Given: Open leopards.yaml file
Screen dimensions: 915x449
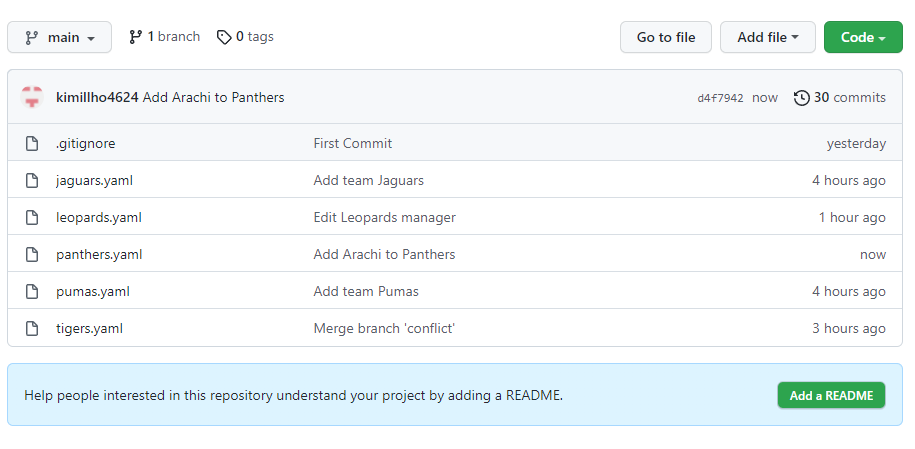Looking at the screenshot, I should (x=99, y=218).
